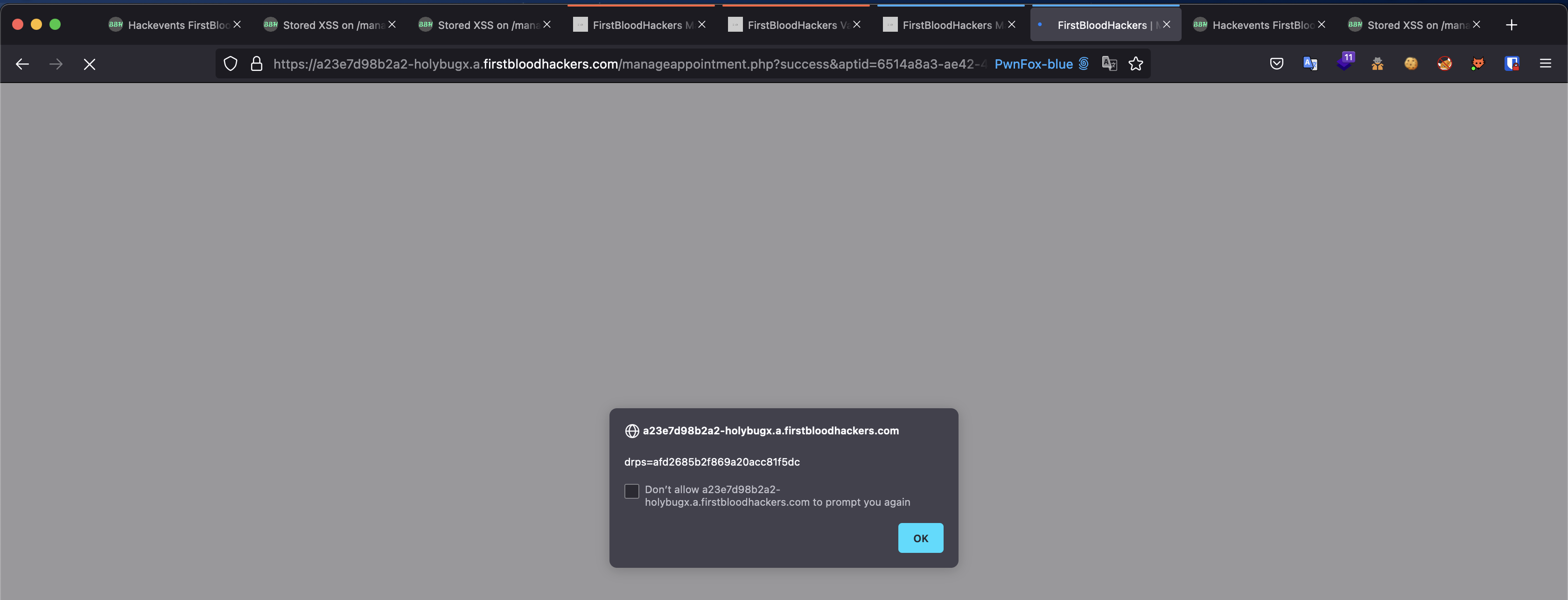Open the fox face extension icon

1478,63
